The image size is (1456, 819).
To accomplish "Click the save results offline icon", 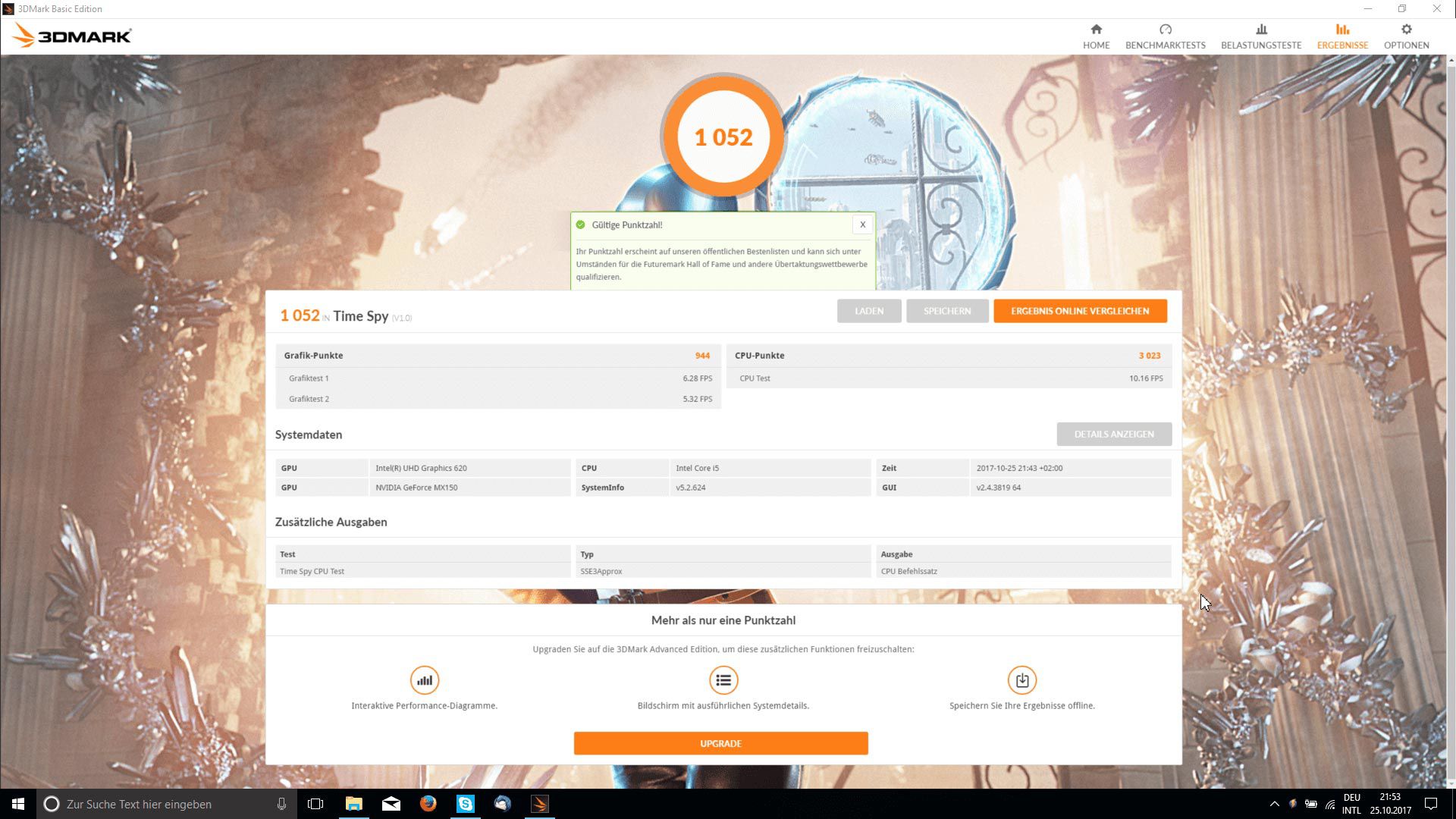I will 1022,680.
